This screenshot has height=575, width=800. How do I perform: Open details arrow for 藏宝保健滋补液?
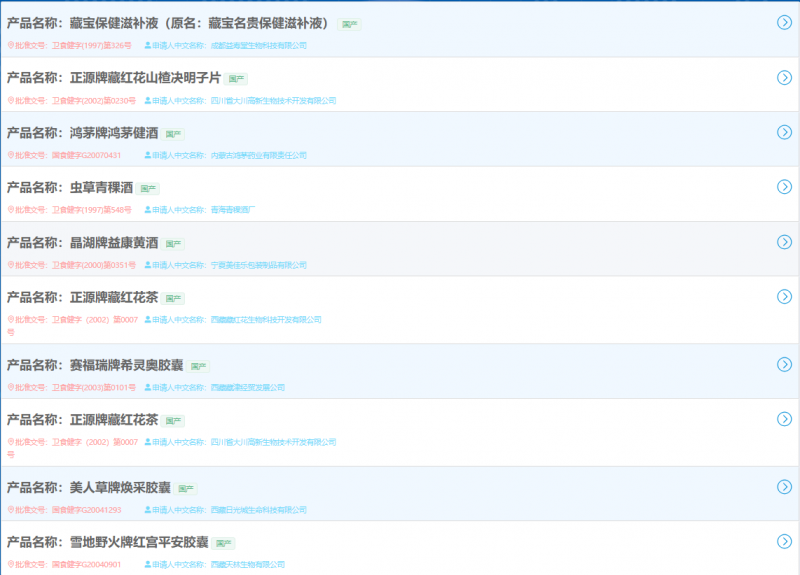[784, 22]
